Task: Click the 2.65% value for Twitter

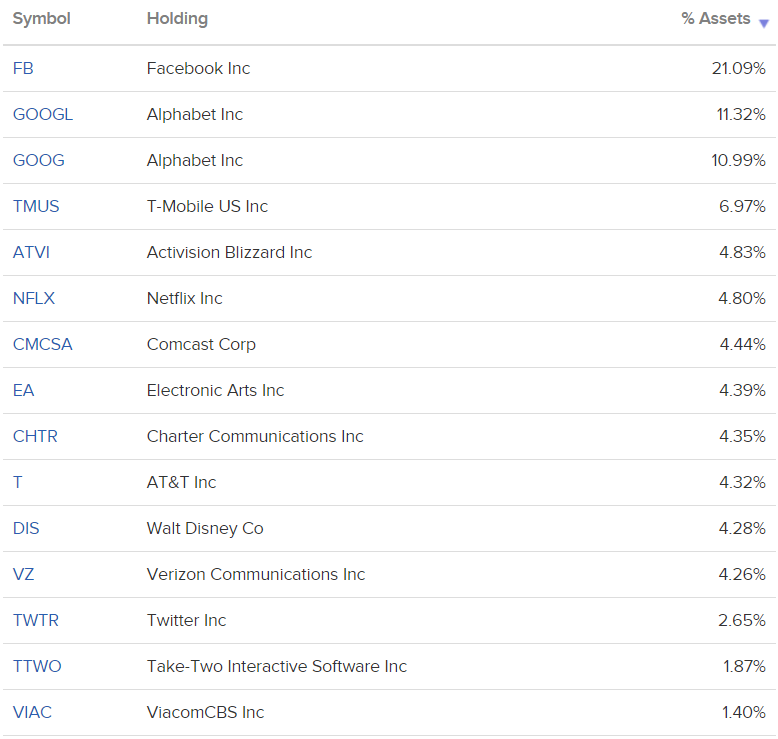Action: (x=742, y=620)
